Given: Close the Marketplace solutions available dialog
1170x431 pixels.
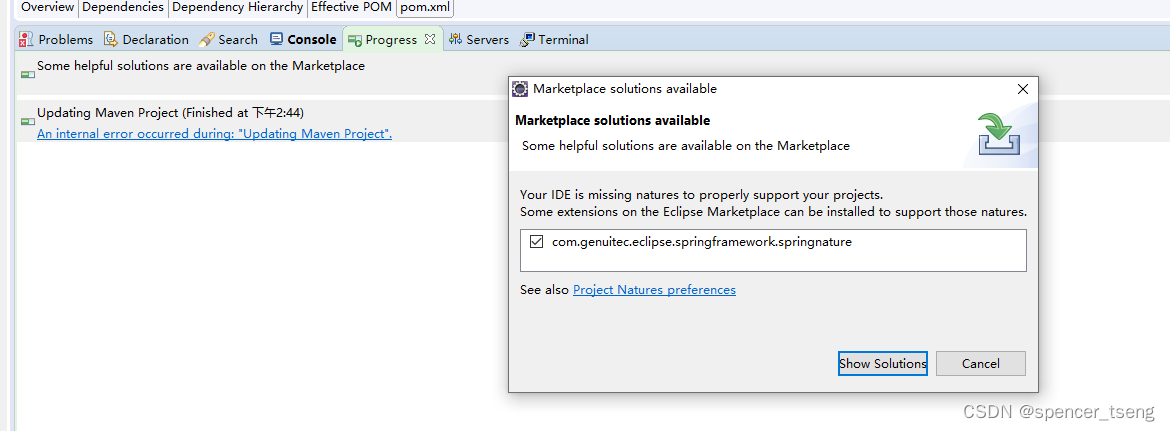Looking at the screenshot, I should tap(1022, 89).
